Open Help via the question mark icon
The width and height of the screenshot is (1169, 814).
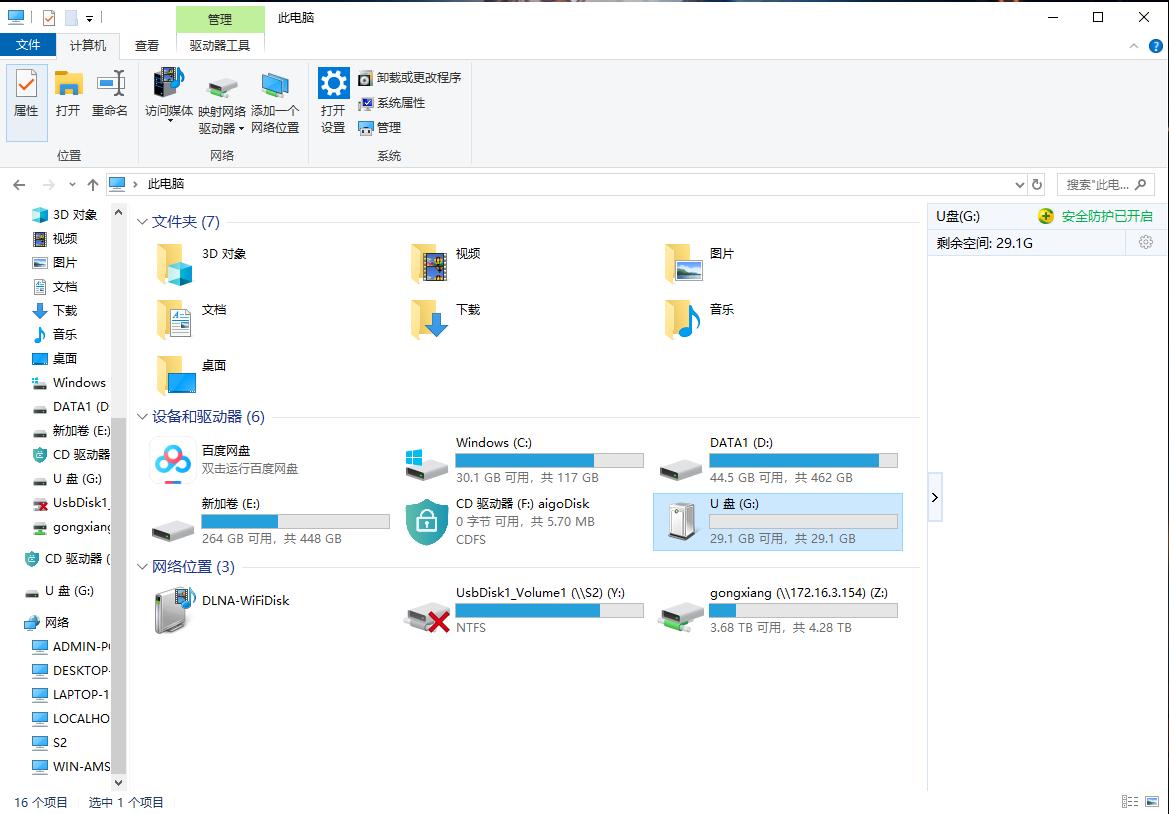(x=1156, y=46)
